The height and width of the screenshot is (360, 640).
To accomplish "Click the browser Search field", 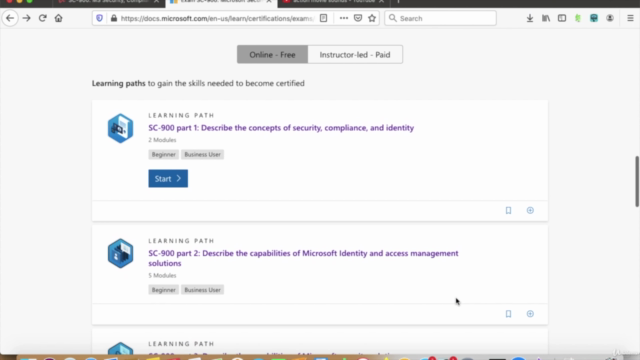I will pyautogui.click(x=440, y=18).
